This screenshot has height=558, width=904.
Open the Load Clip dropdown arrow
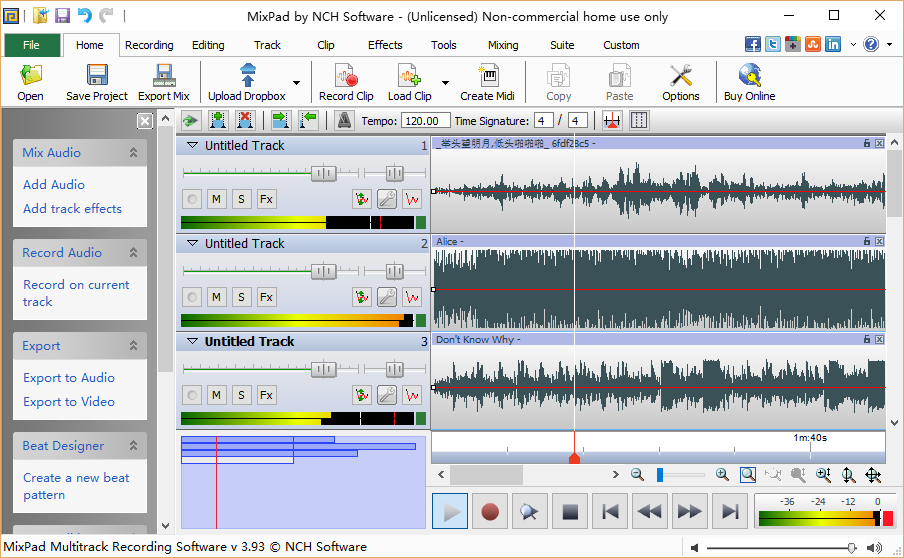click(x=445, y=83)
